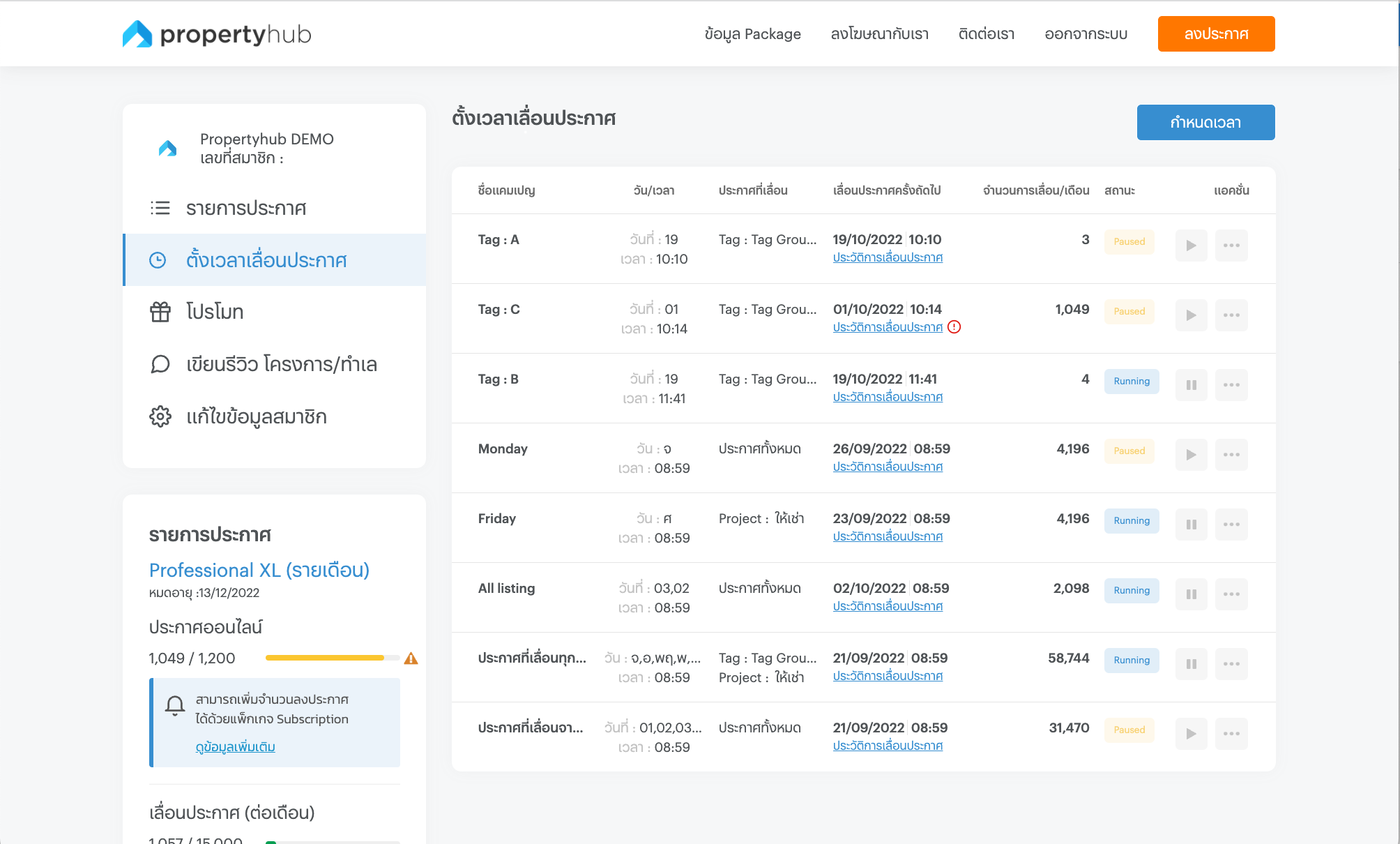Screen dimensions: 1400x844
Task: Click the yellow online listings progress bar
Action: click(x=325, y=658)
